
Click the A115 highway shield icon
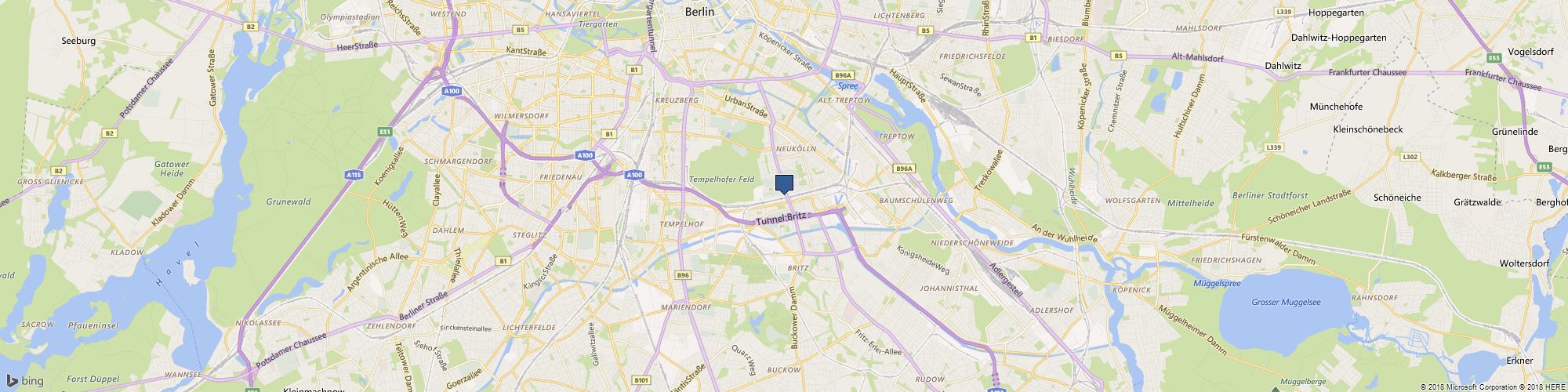[x=354, y=175]
